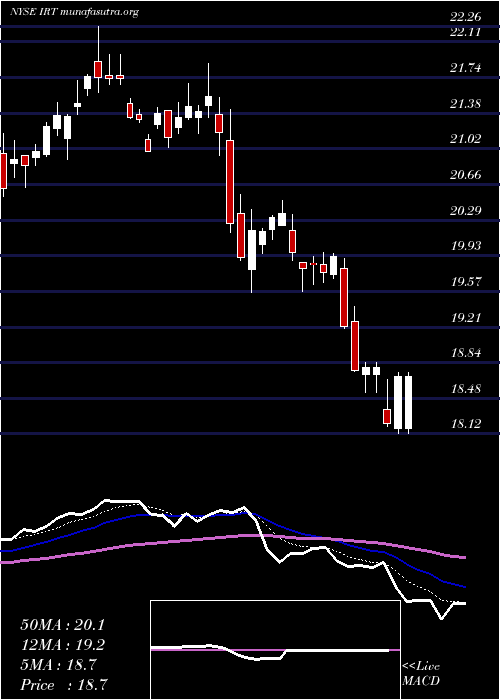Click the 'NYSE IRT munafasutra.org' chart title
The image size is (500, 700).
click(74, 12)
